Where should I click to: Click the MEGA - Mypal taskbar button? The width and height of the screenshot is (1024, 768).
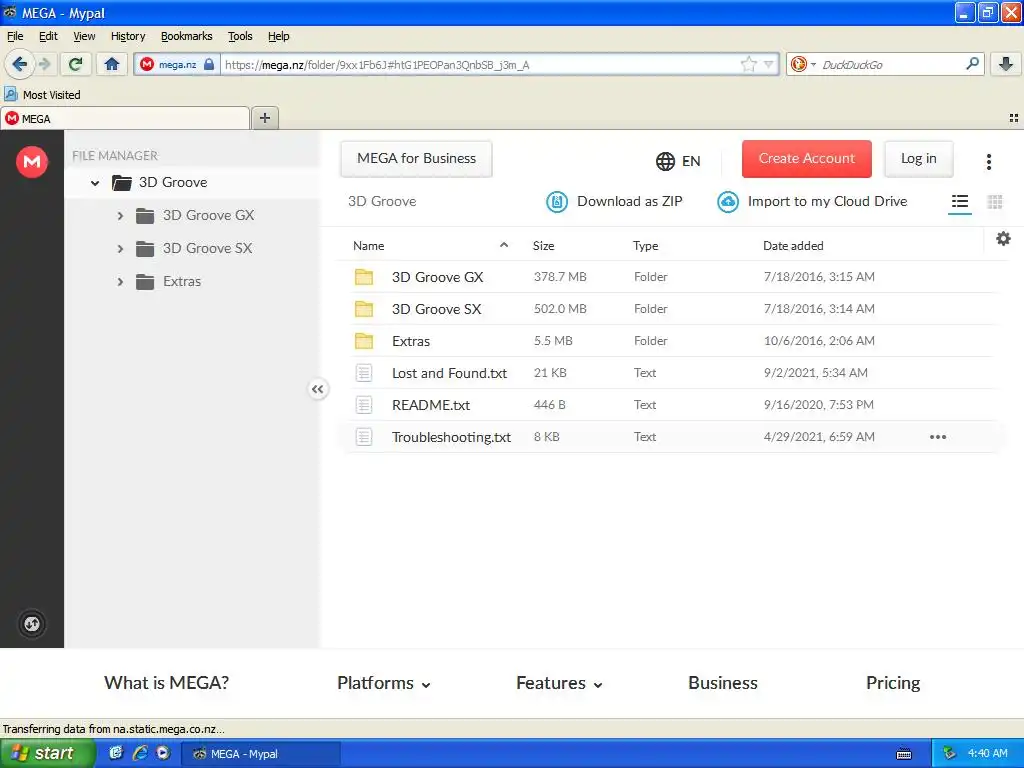[x=261, y=754]
